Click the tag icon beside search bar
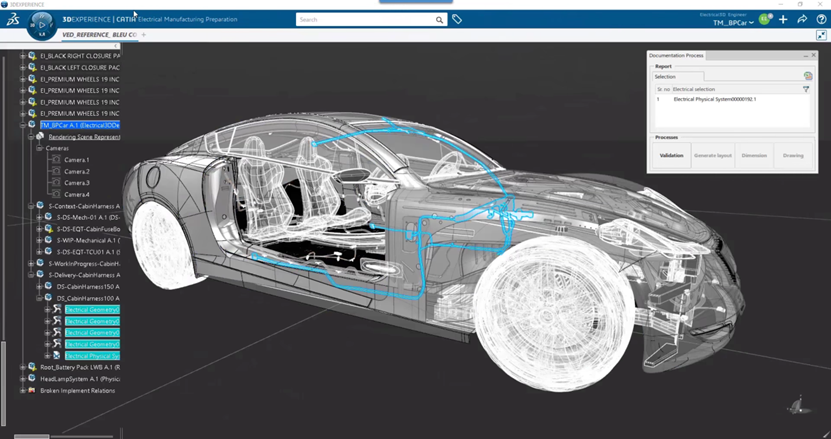 click(457, 20)
